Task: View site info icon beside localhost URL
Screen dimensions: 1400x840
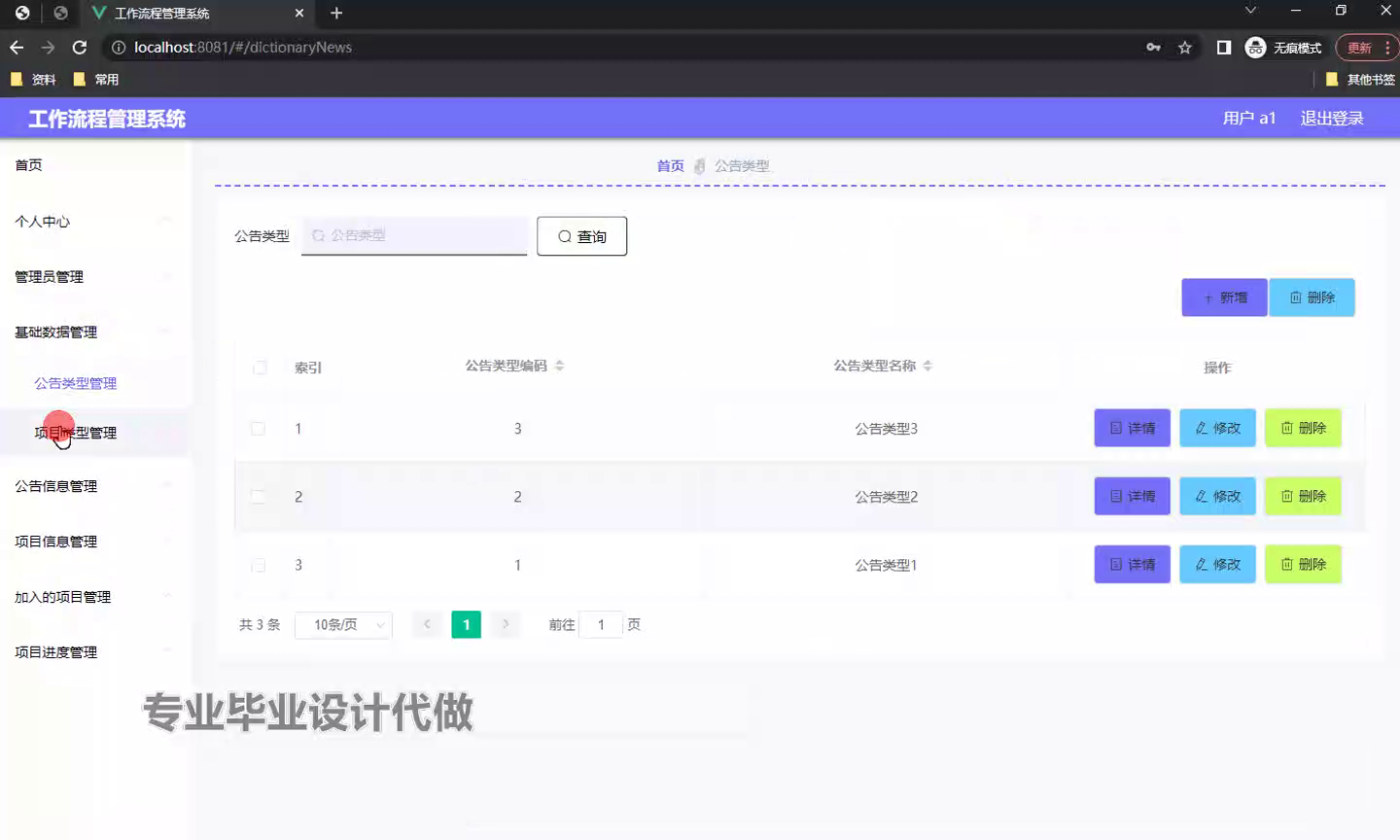Action: [x=119, y=47]
